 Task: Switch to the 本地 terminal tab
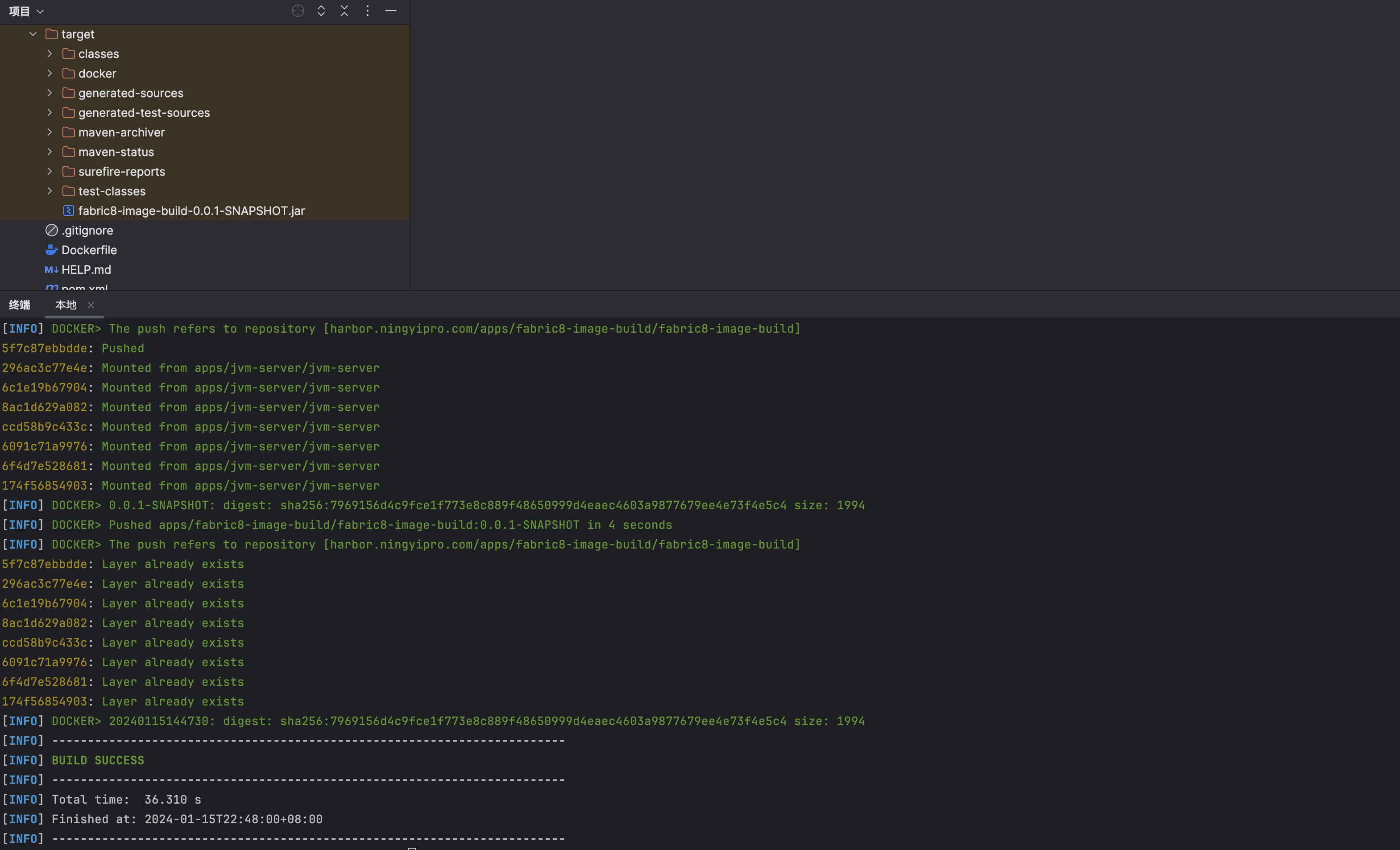click(66, 305)
